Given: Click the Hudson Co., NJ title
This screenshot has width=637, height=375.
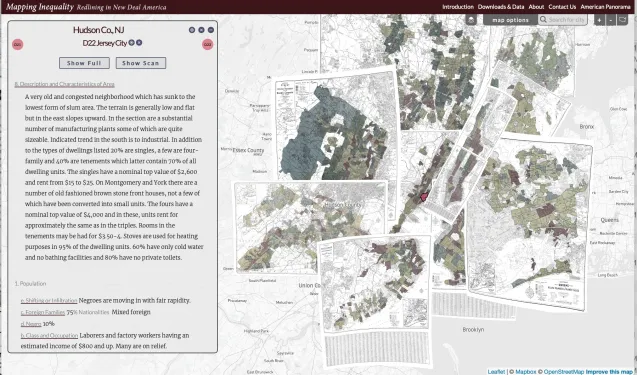Looking at the screenshot, I should (x=99, y=30).
